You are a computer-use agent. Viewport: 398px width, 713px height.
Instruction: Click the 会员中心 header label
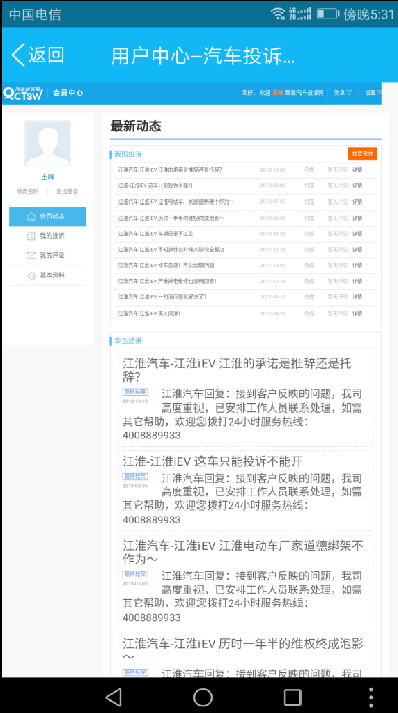tap(68, 93)
